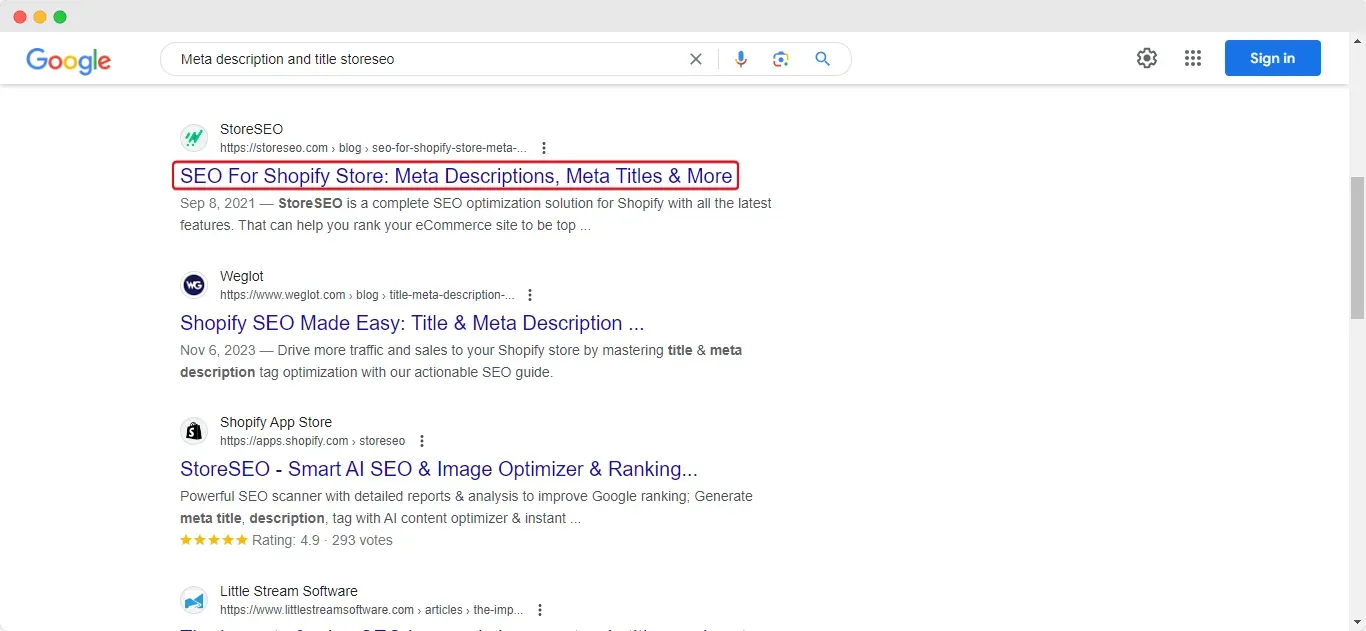
Task: Open the three-dot menu for Weglot result
Action: pos(530,295)
